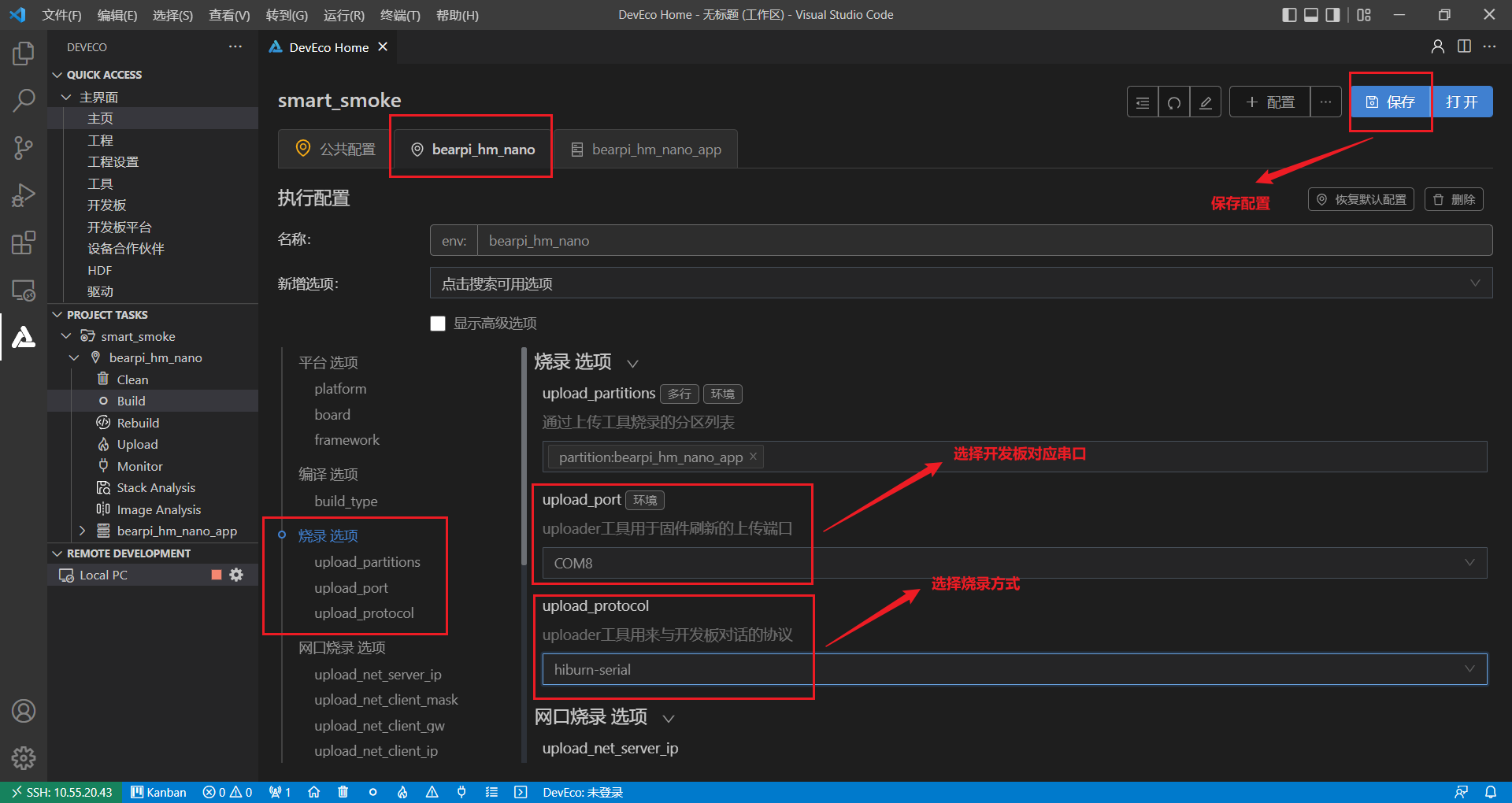Screen dimensions: 1512x803
Task: Click the list-view toolbar icon beside refresh
Action: point(1143,102)
